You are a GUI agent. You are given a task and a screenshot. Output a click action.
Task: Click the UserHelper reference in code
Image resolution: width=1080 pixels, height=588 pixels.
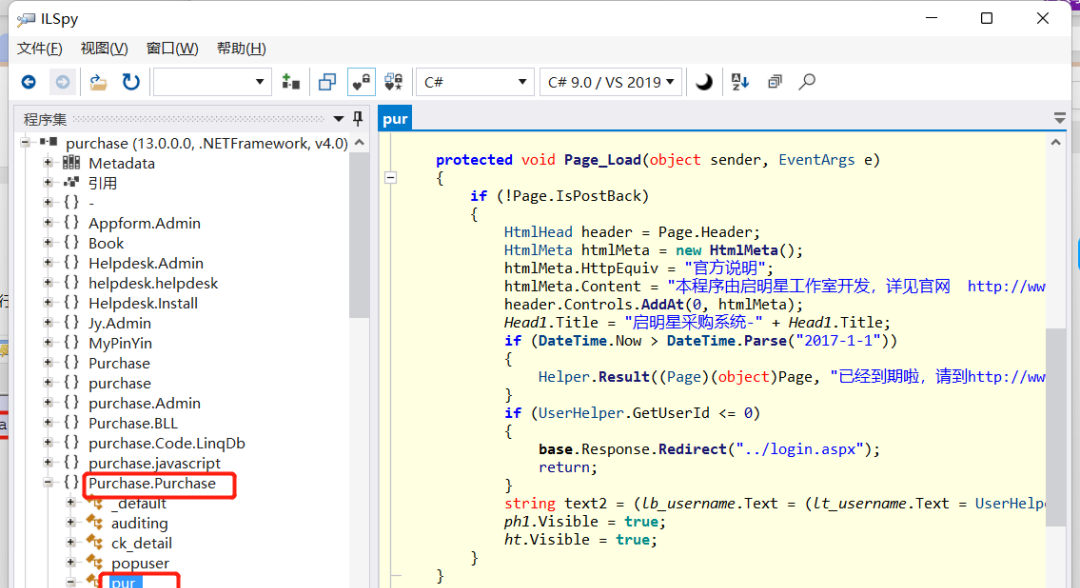(581, 413)
